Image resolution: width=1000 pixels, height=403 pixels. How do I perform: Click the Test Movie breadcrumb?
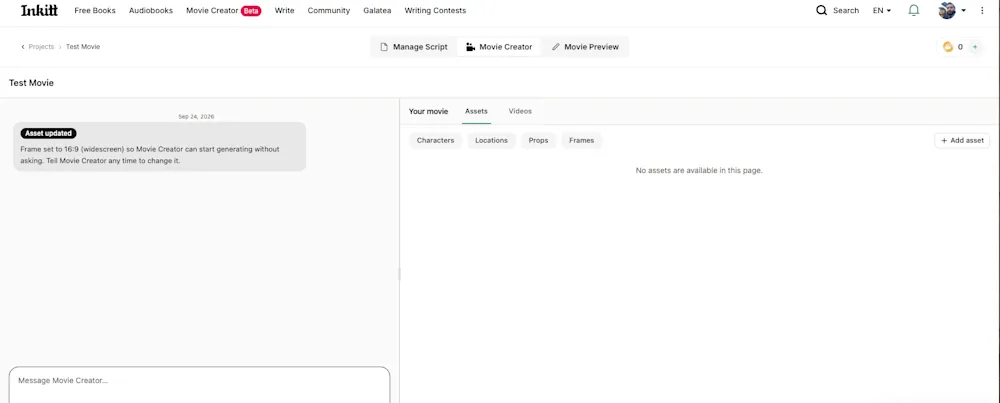coord(83,47)
